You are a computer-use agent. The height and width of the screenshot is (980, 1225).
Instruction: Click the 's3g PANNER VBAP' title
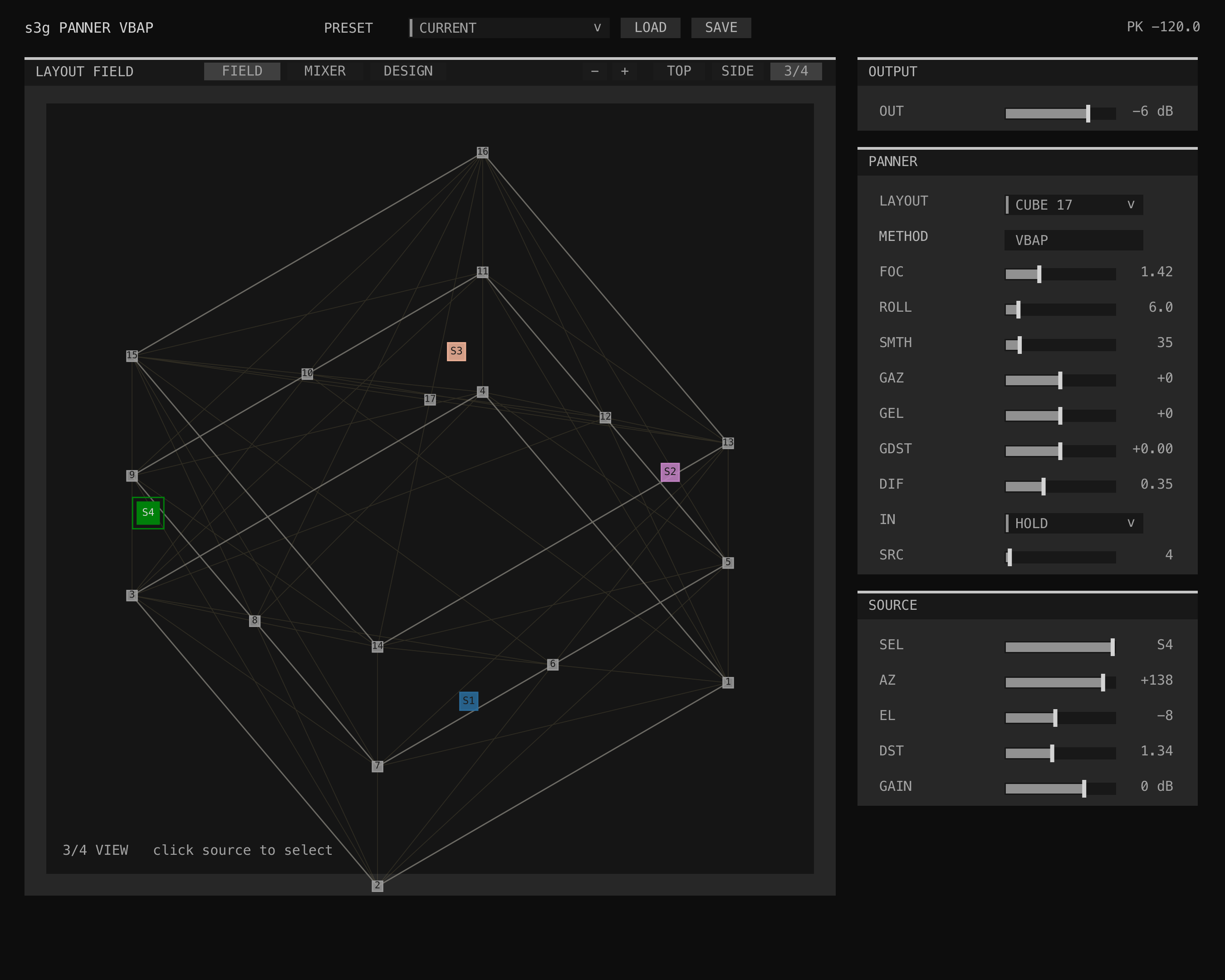tap(89, 28)
